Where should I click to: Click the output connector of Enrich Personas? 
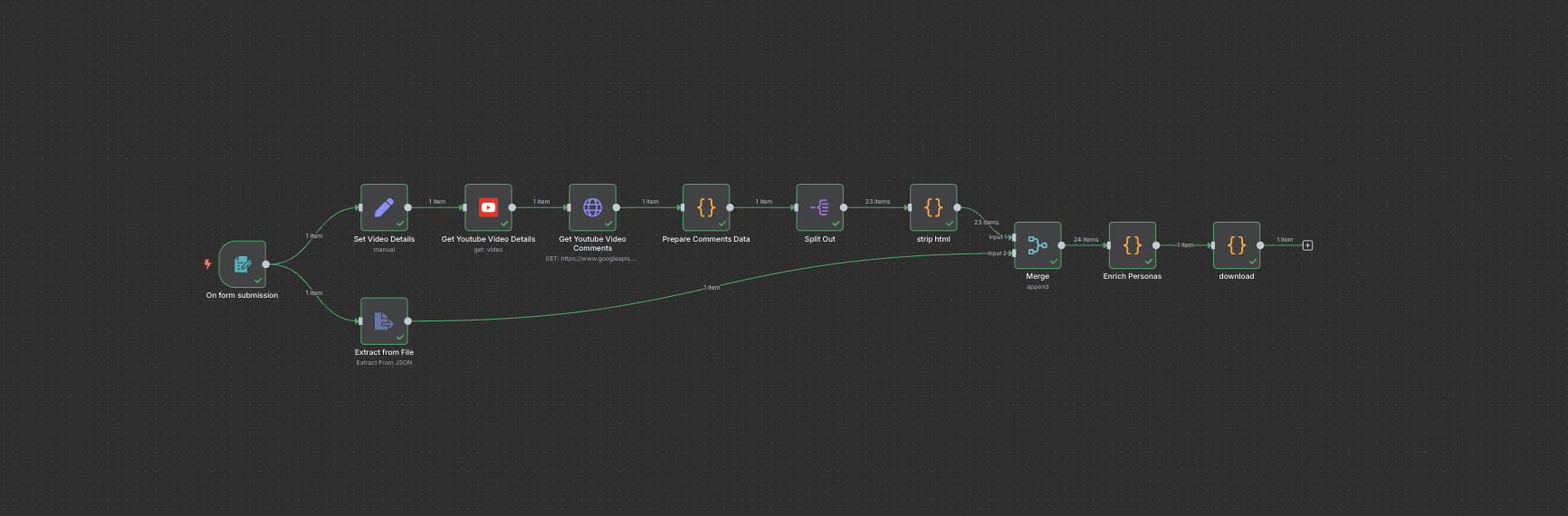pyautogui.click(x=1156, y=245)
